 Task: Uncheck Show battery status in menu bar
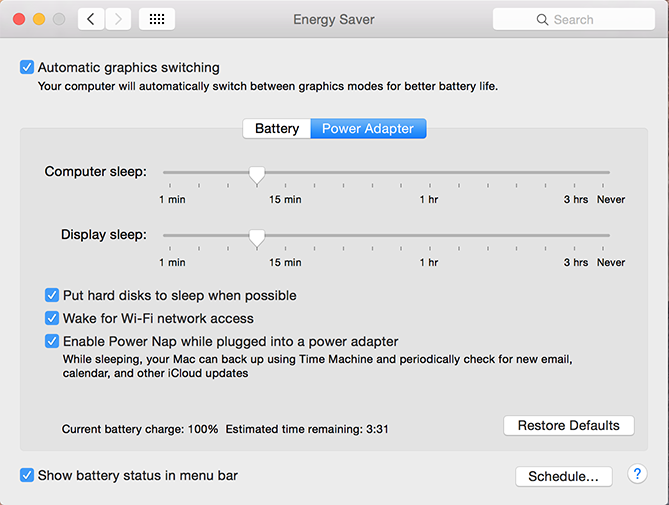26,475
